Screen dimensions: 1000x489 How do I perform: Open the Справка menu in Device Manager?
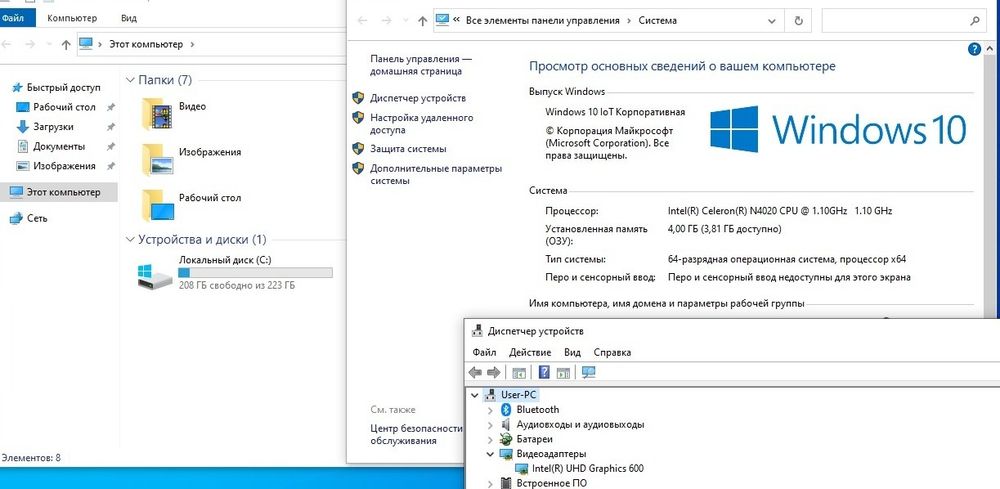click(612, 352)
